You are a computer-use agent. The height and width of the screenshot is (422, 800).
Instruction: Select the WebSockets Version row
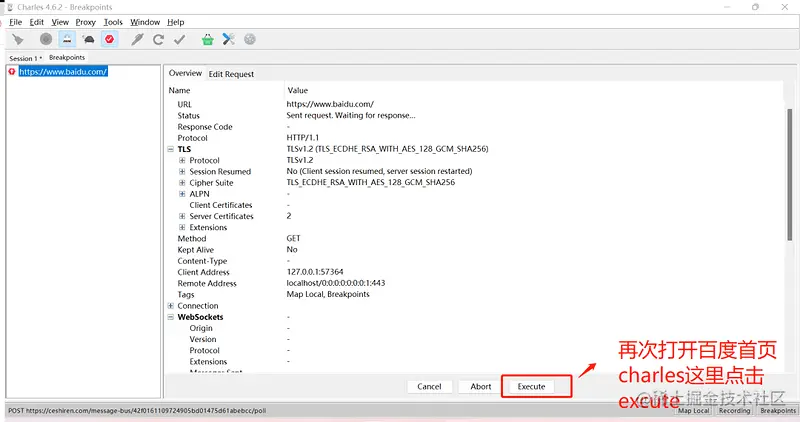pyautogui.click(x=475, y=339)
